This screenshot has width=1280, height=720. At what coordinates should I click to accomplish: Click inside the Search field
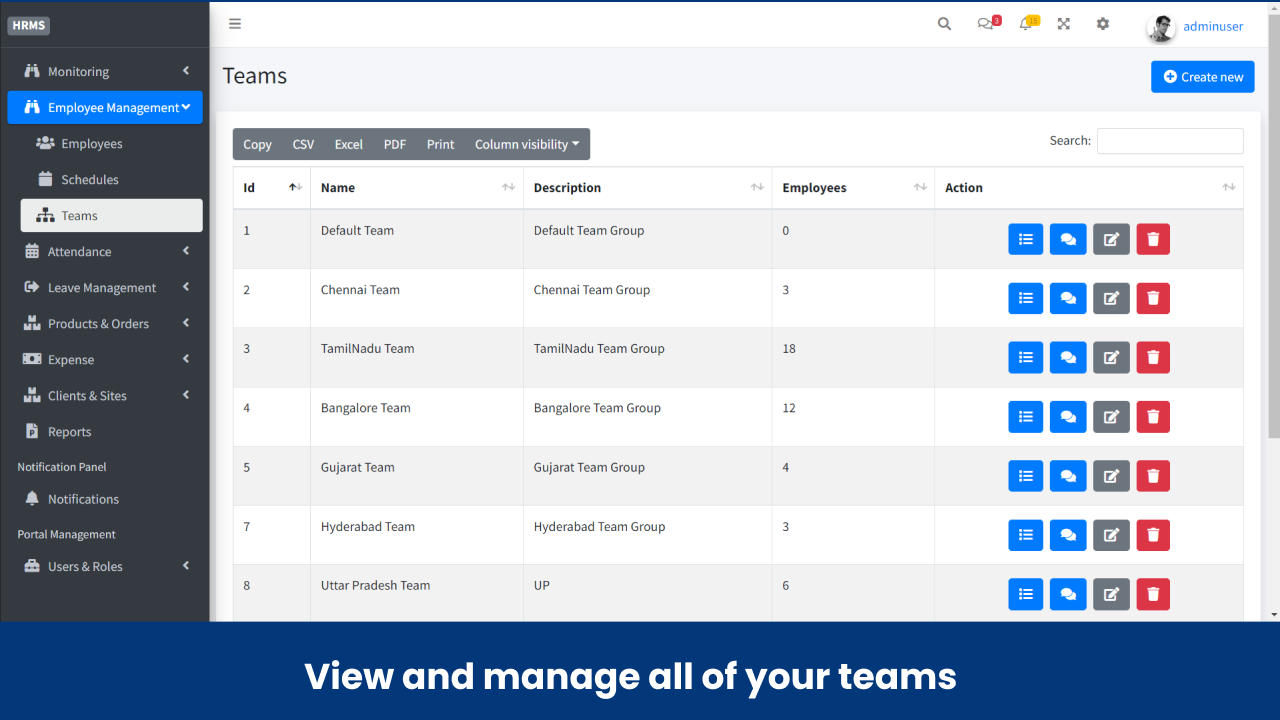(1169, 140)
